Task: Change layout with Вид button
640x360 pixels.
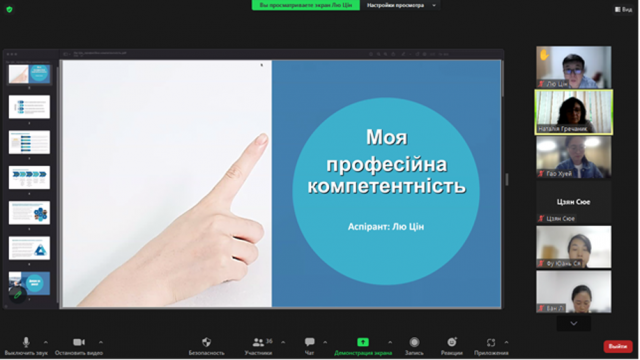Action: pos(623,9)
